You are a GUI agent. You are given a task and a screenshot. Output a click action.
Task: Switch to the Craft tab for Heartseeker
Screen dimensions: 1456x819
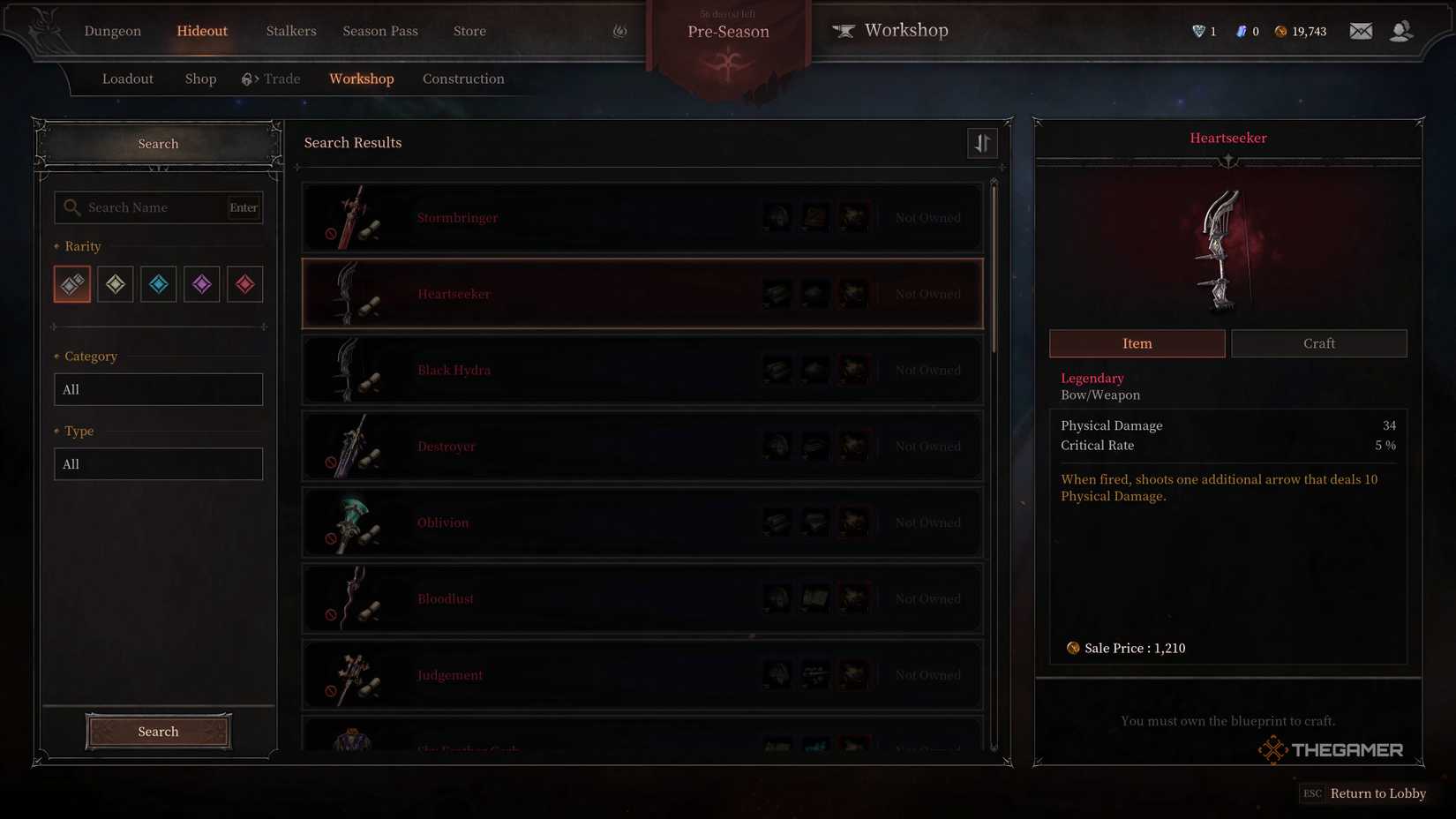[x=1319, y=343]
